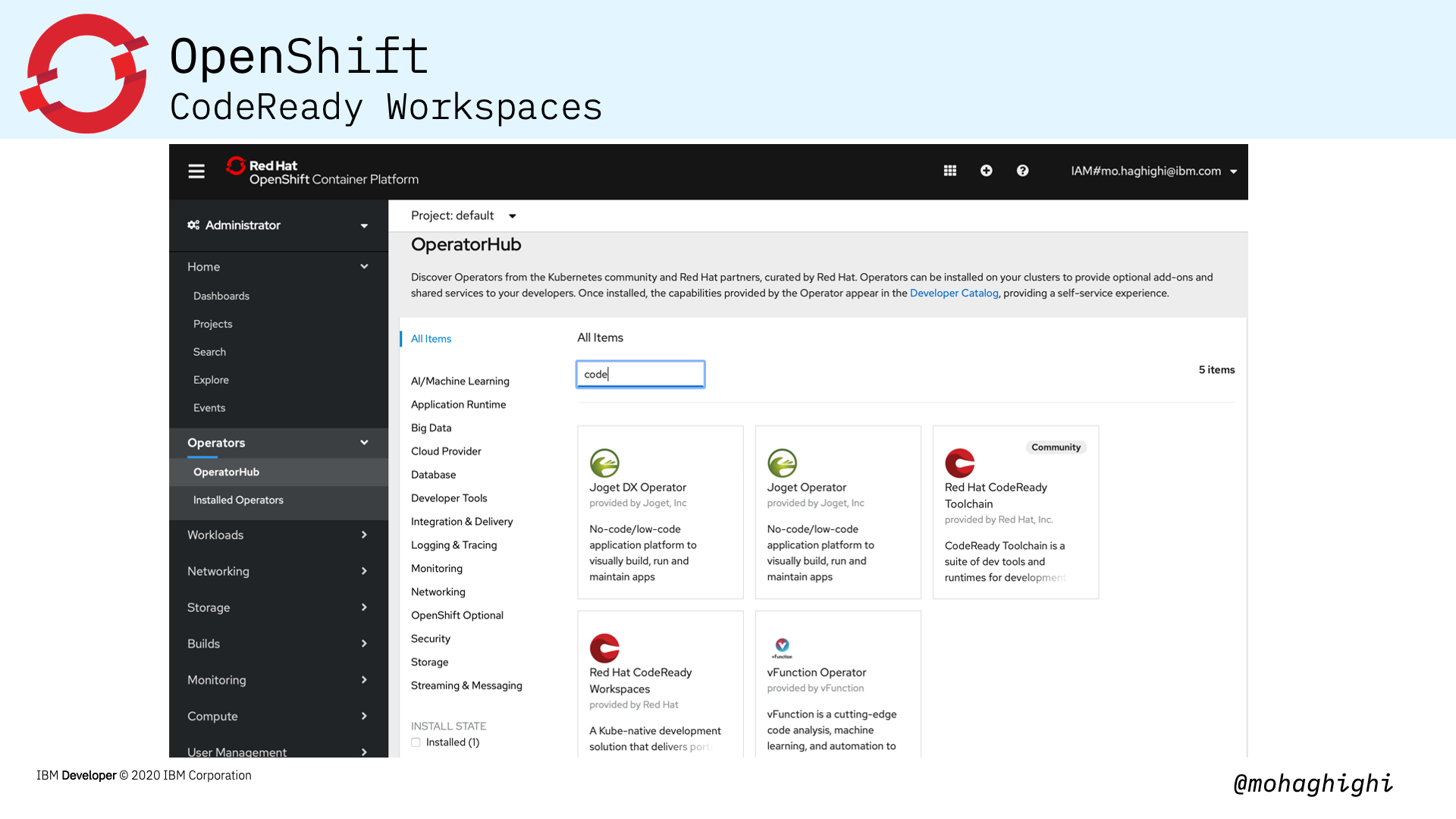Open the Administrator perspective switcher

pos(278,225)
